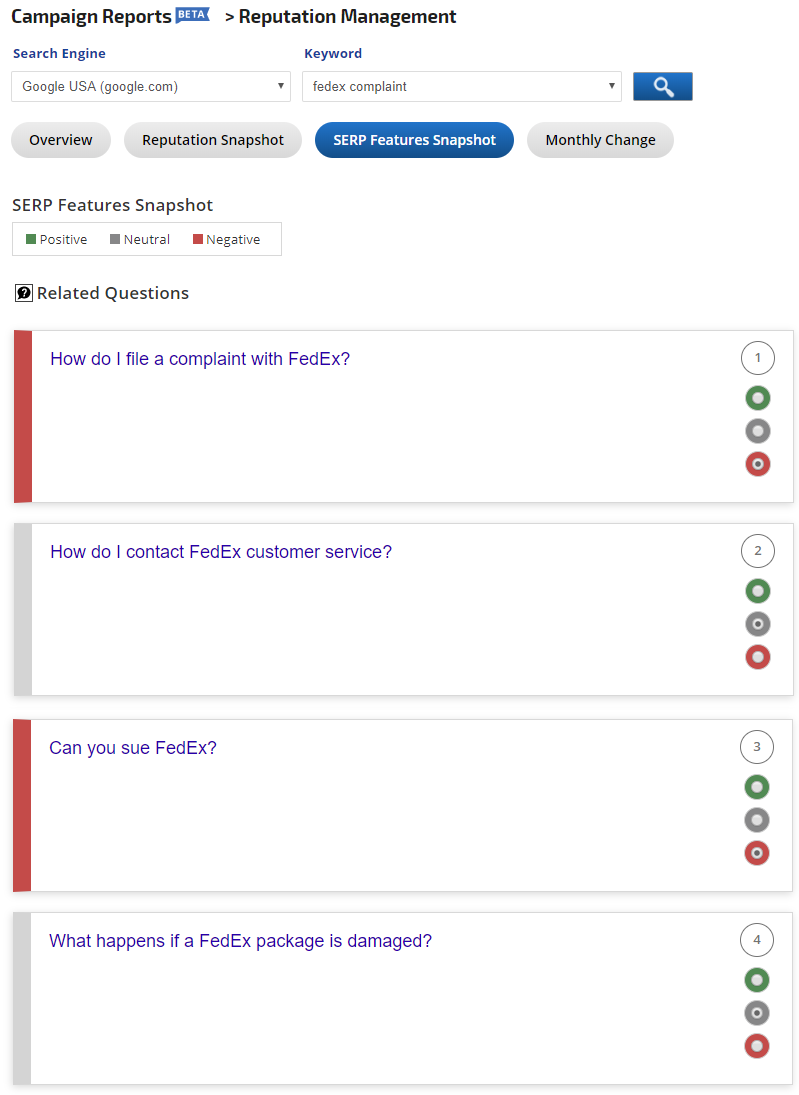Click the green Positive legend swatch
Image resolution: width=799 pixels, height=1095 pixels.
click(x=31, y=239)
